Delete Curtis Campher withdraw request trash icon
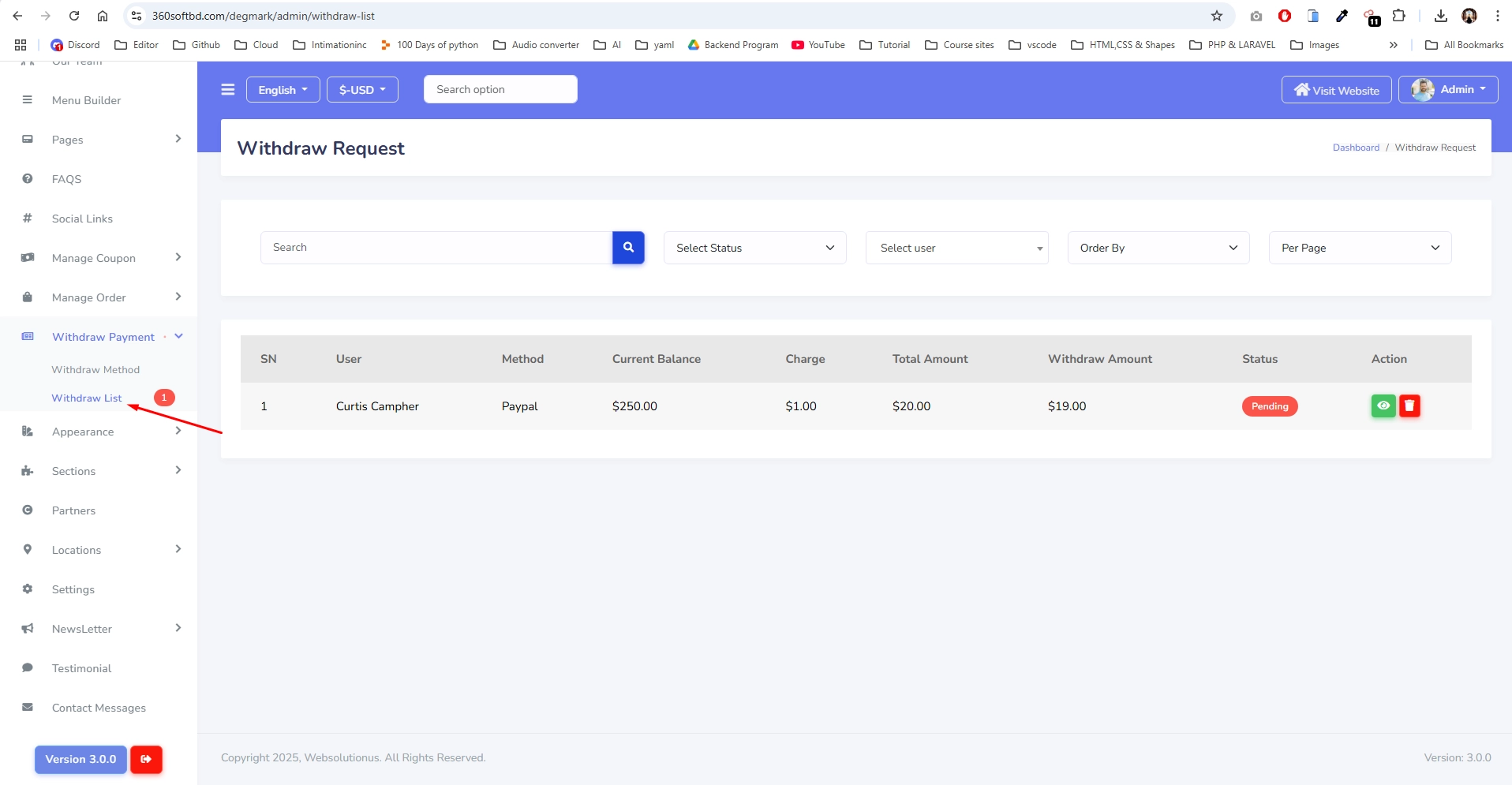 1409,406
